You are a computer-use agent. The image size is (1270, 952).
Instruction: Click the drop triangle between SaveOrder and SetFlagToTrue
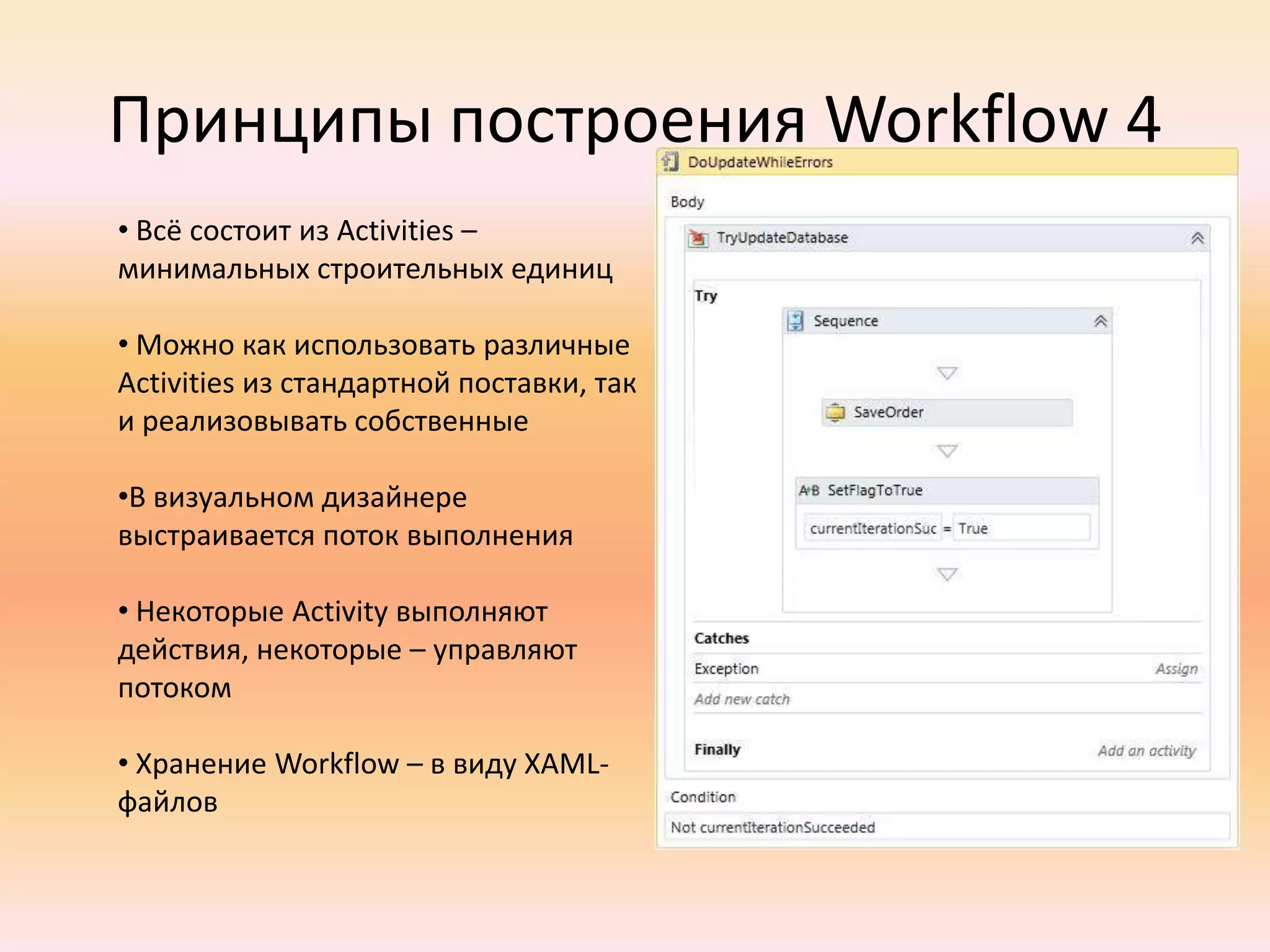coord(947,451)
